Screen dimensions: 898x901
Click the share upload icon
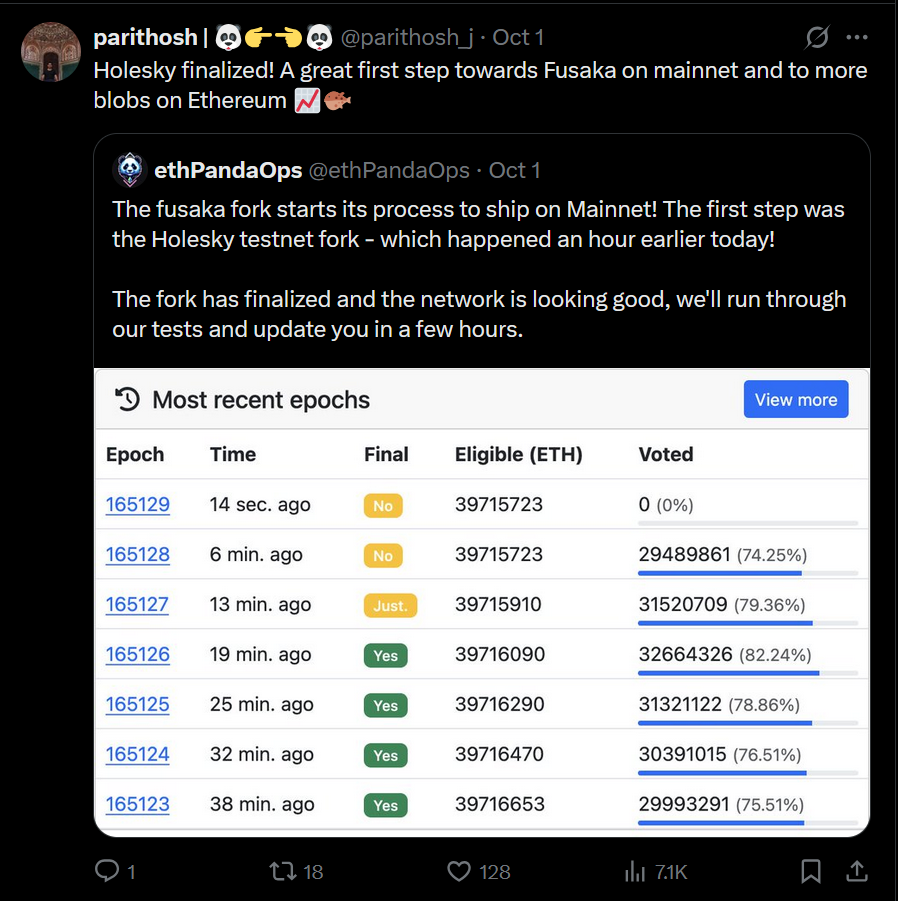[857, 872]
